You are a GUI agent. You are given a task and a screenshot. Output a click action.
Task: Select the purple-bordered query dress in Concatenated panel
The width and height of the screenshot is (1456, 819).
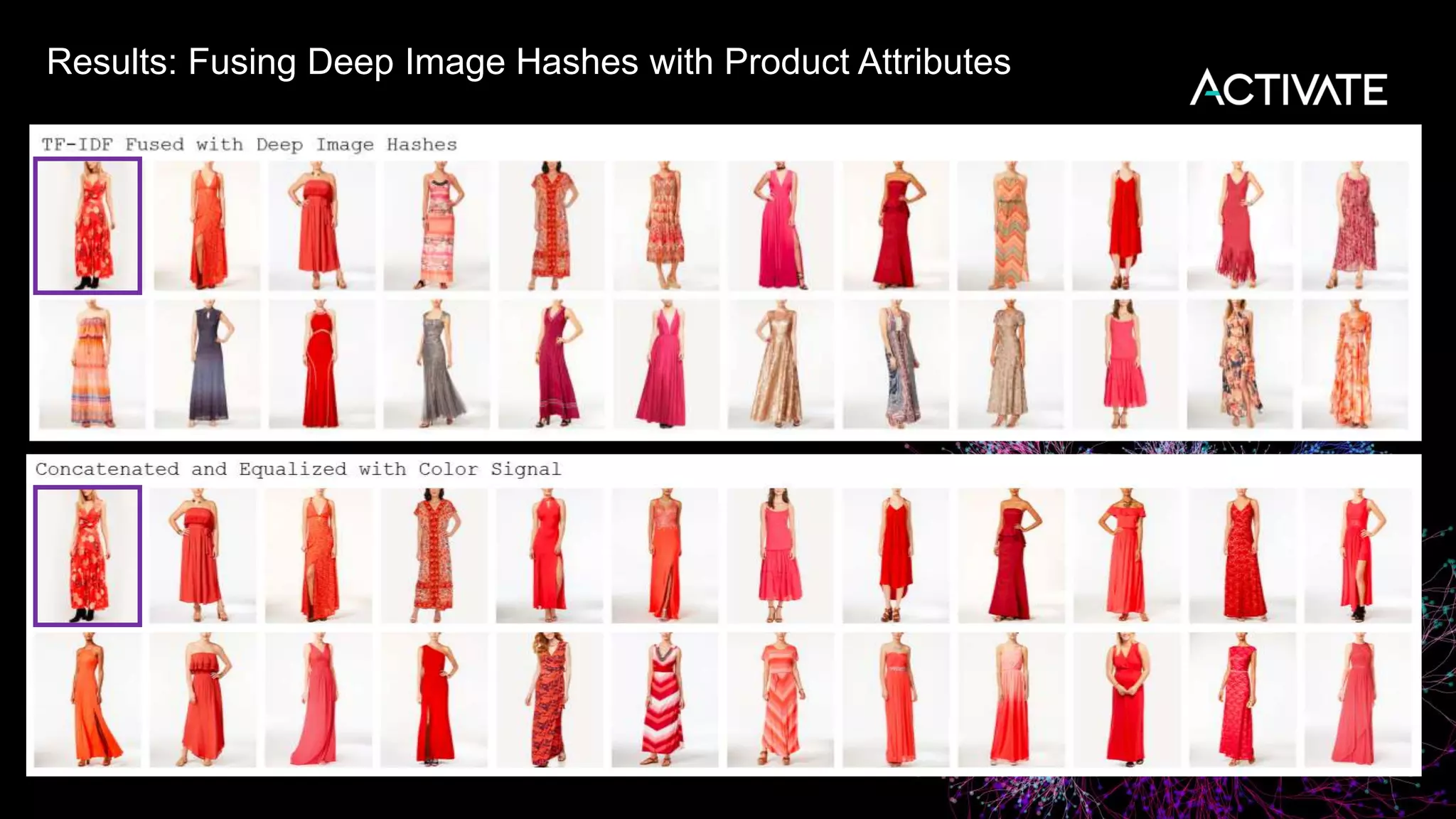[x=87, y=556]
